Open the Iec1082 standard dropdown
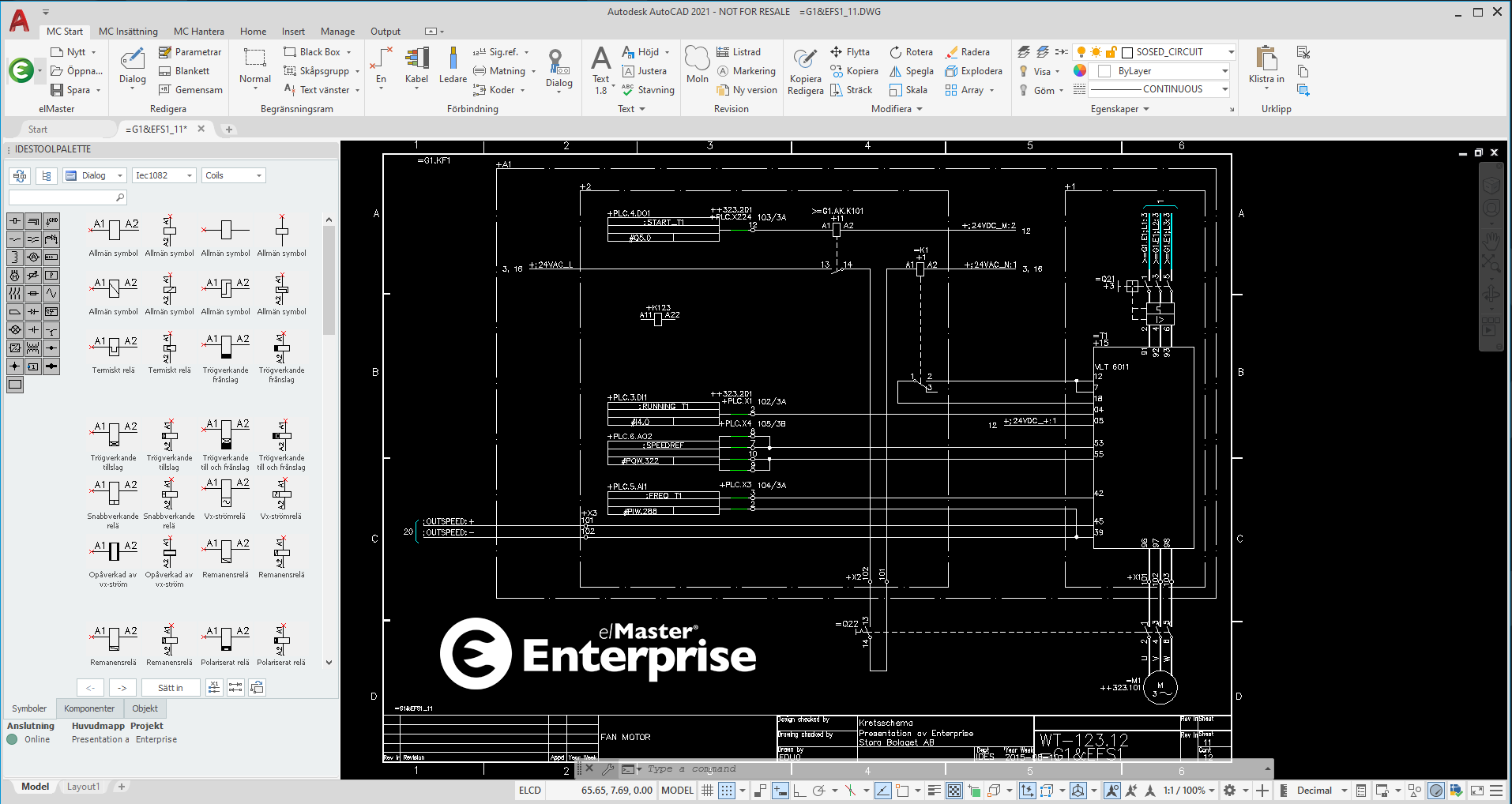1512x804 pixels. [164, 175]
